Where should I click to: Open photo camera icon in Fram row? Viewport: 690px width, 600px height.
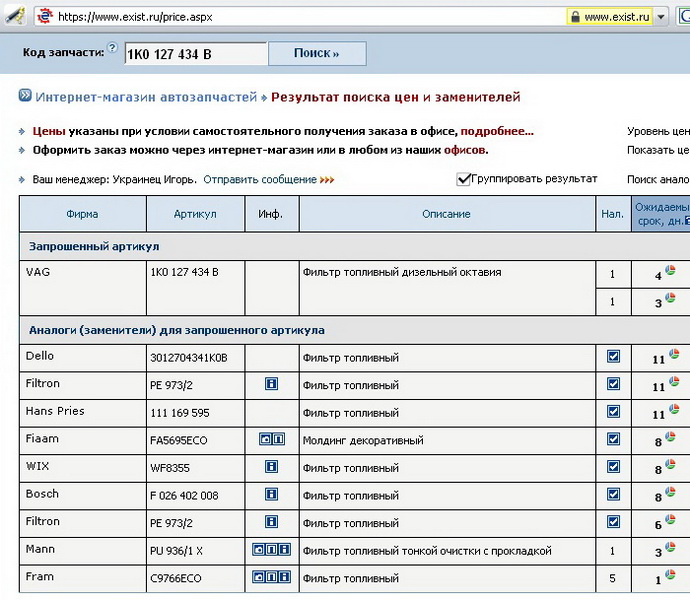tap(258, 577)
